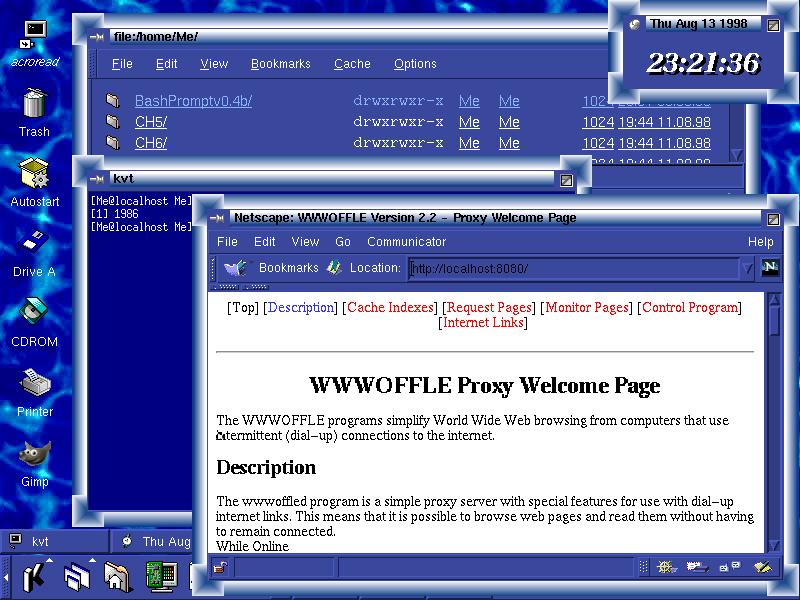The image size is (800, 600).
Task: Click the KDE K menu panel icon
Action: [x=33, y=576]
